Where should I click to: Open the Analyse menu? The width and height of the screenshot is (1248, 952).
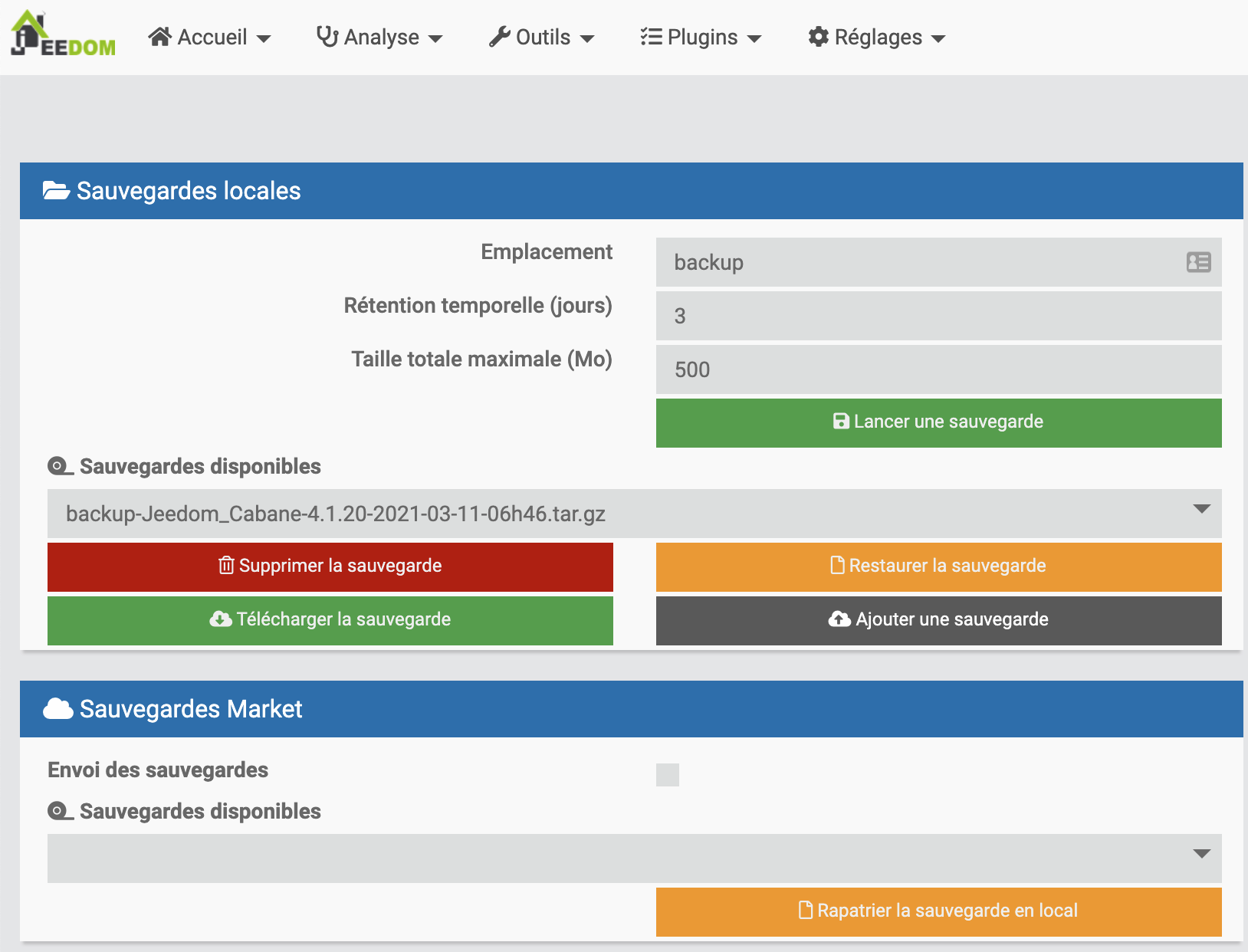tap(379, 37)
